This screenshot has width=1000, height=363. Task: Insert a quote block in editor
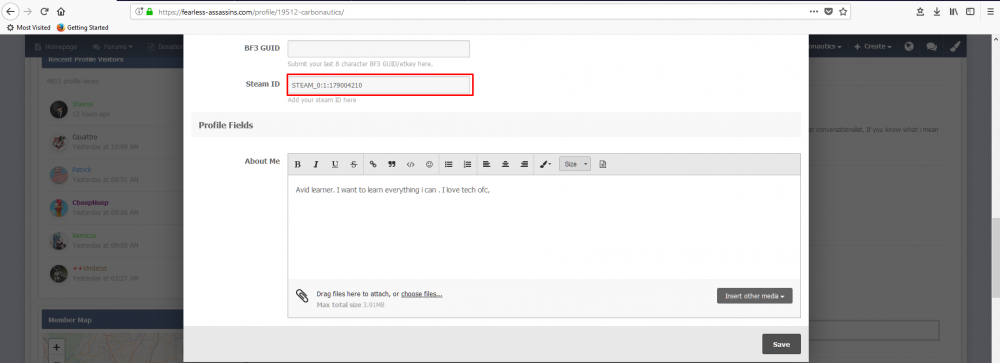[392, 164]
